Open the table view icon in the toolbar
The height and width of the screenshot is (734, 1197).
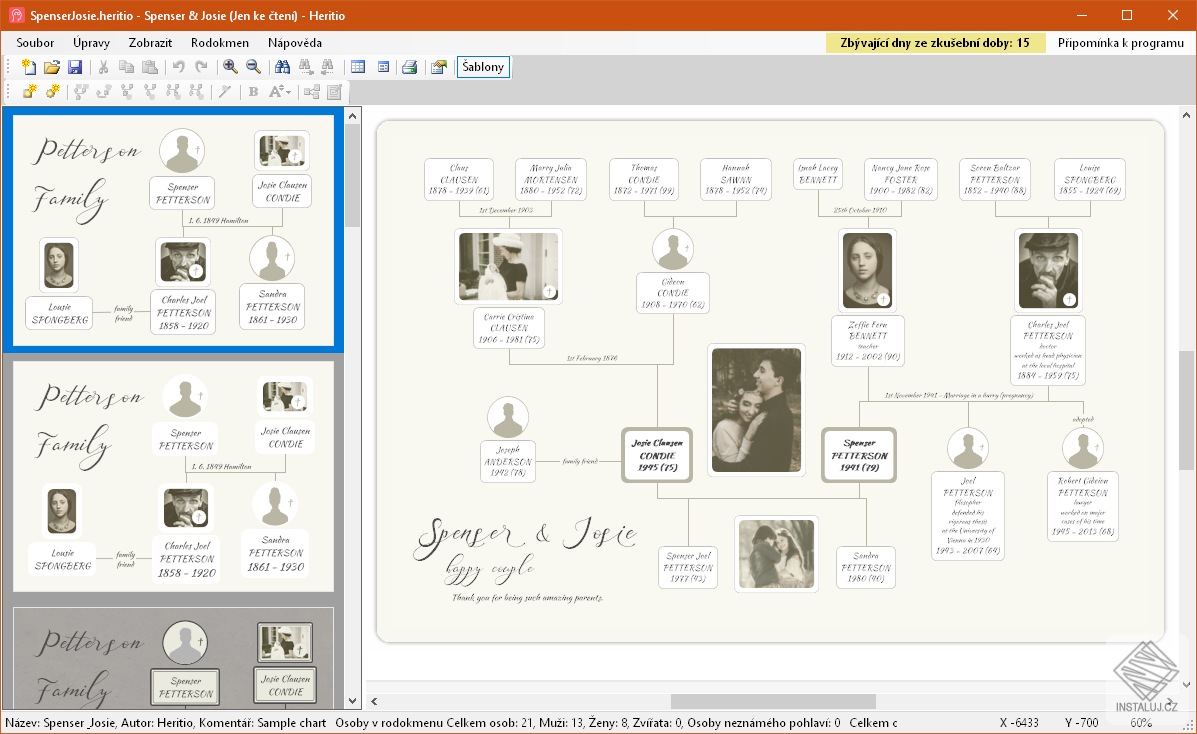(x=358, y=67)
